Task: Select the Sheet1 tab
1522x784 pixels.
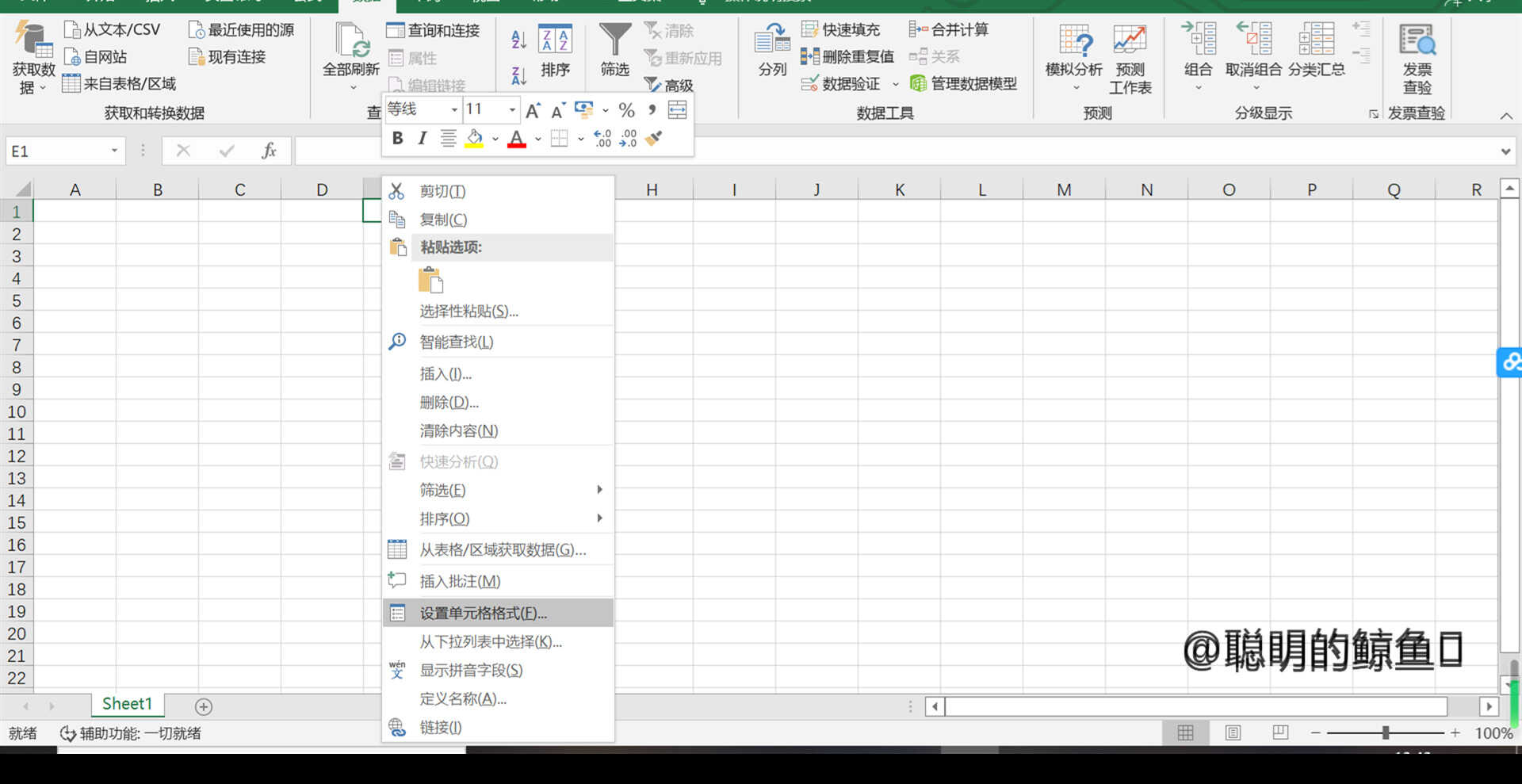Action: [127, 704]
